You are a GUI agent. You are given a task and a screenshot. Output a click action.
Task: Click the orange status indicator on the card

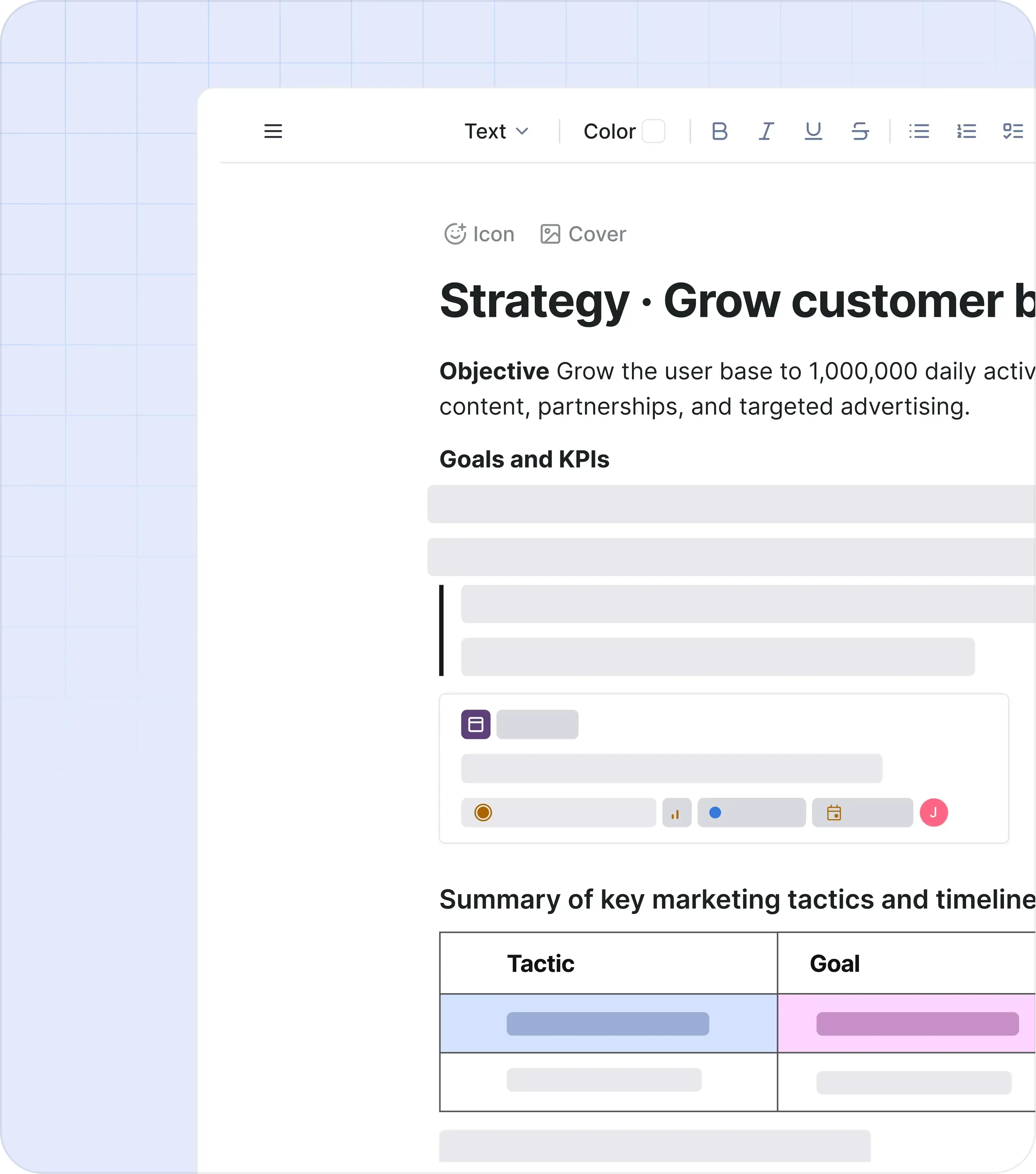tap(482, 813)
